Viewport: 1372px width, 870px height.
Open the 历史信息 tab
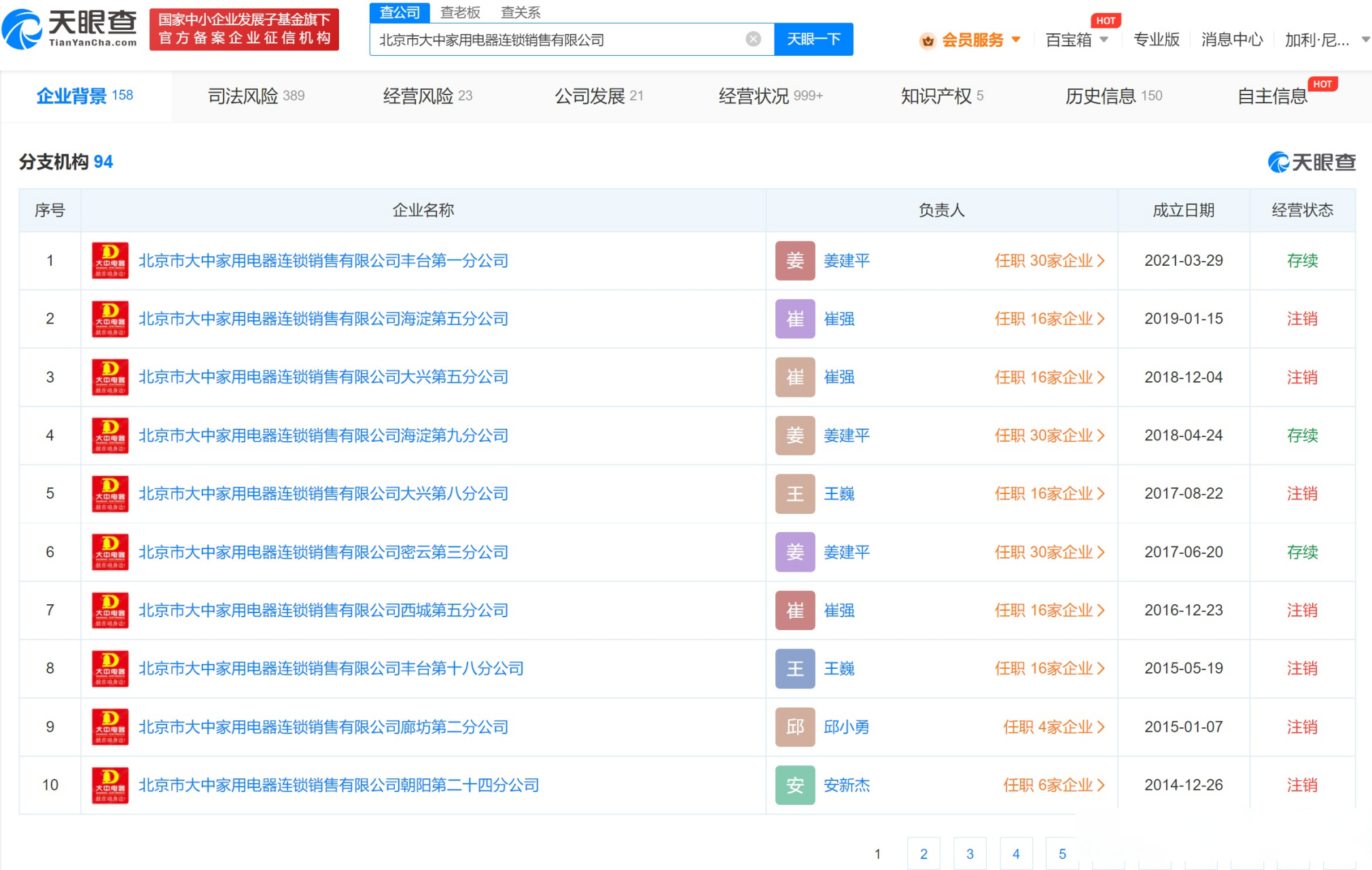1114,96
